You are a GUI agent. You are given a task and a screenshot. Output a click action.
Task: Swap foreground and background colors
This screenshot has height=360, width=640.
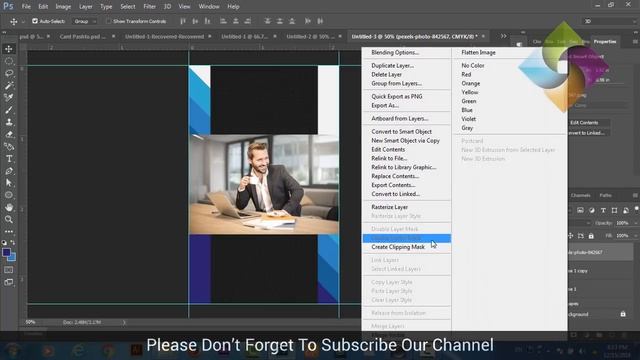[x=13, y=242]
